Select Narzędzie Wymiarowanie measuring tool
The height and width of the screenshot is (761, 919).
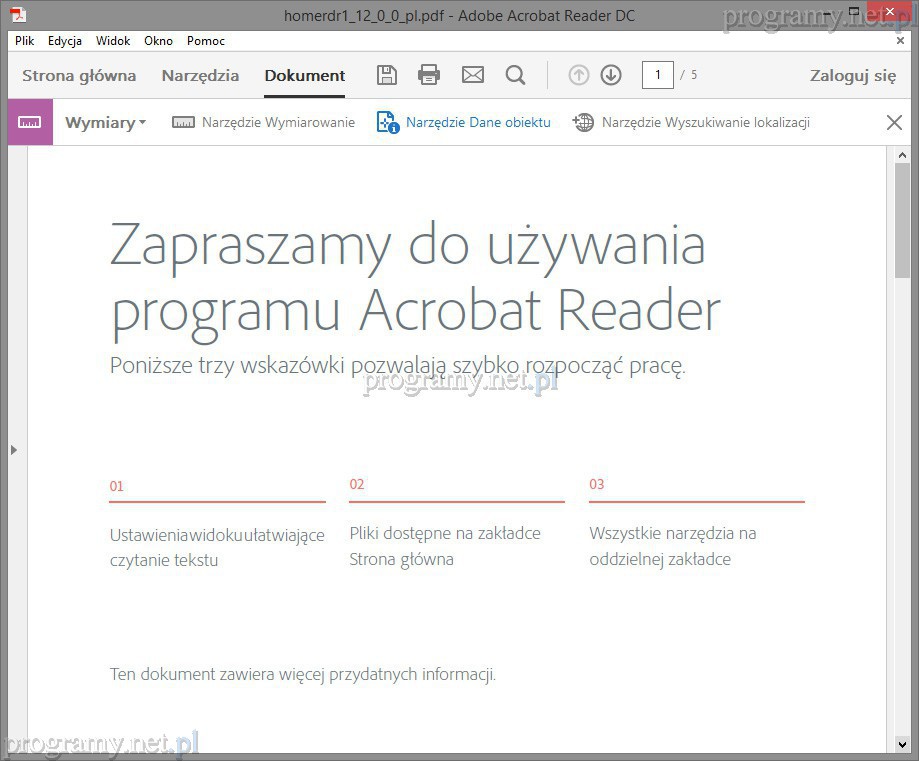tap(264, 122)
